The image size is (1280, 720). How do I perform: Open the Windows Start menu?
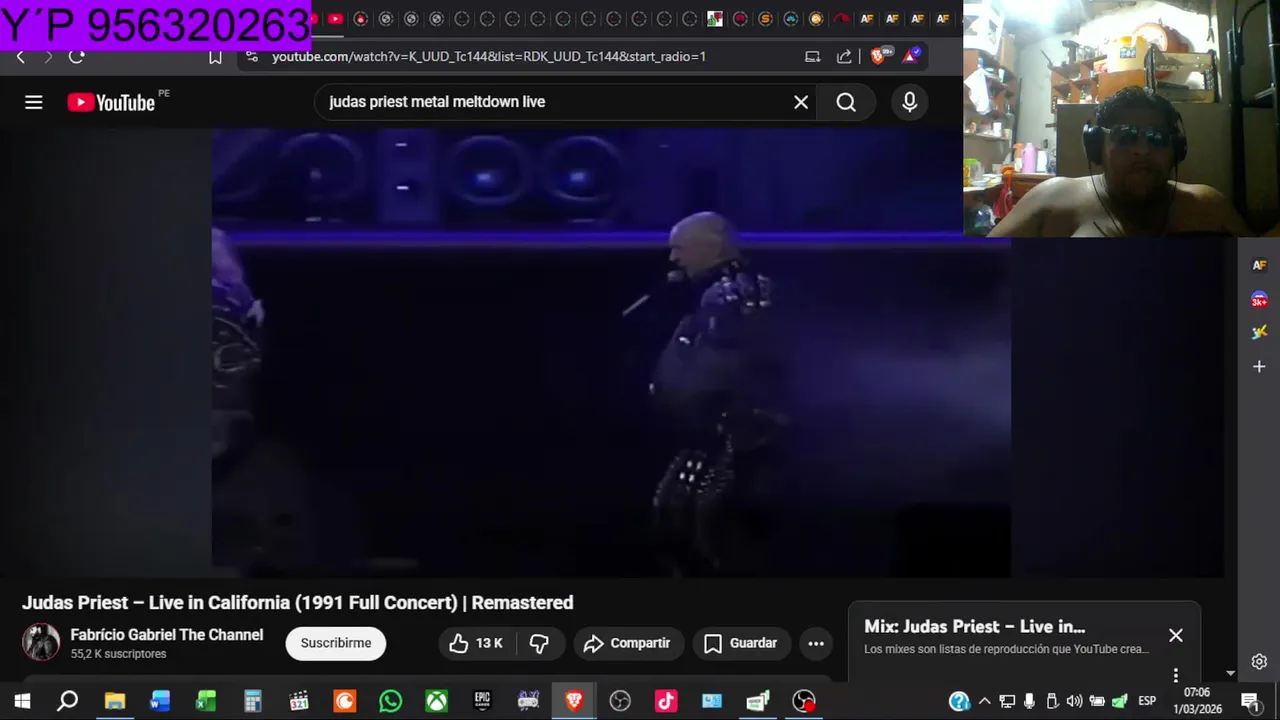point(22,701)
